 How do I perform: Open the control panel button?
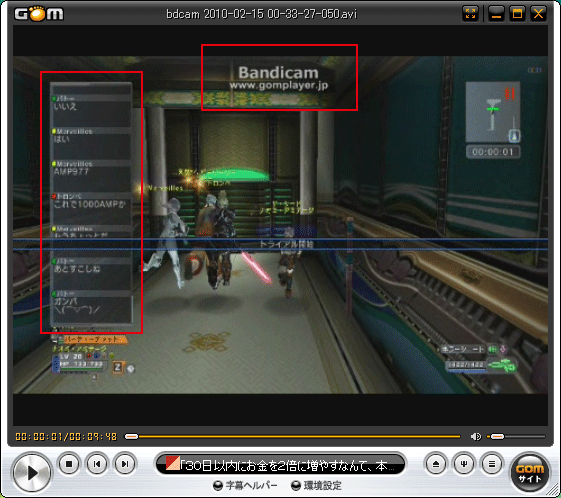pos(464,464)
